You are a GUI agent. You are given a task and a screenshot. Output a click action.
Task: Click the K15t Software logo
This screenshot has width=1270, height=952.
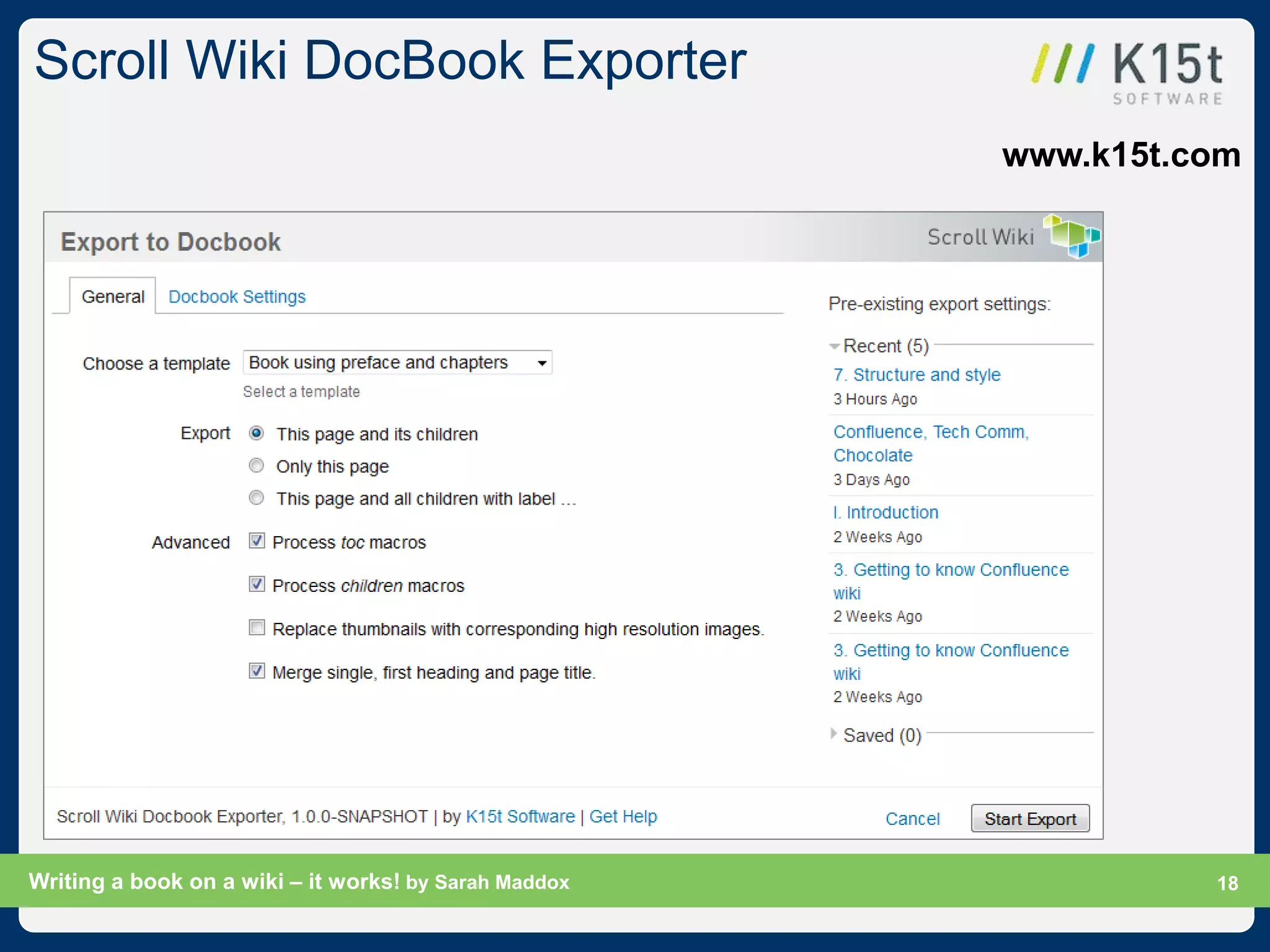click(x=1127, y=73)
